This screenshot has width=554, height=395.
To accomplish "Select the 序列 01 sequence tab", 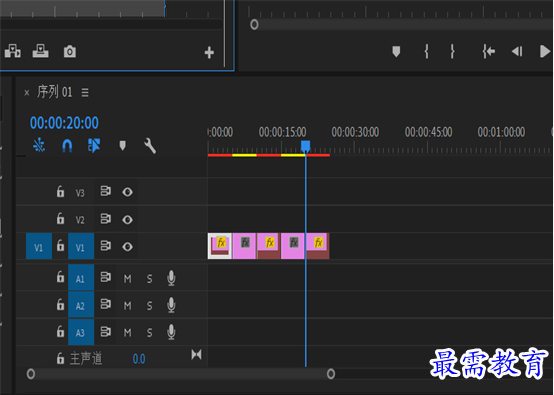I will click(55, 92).
